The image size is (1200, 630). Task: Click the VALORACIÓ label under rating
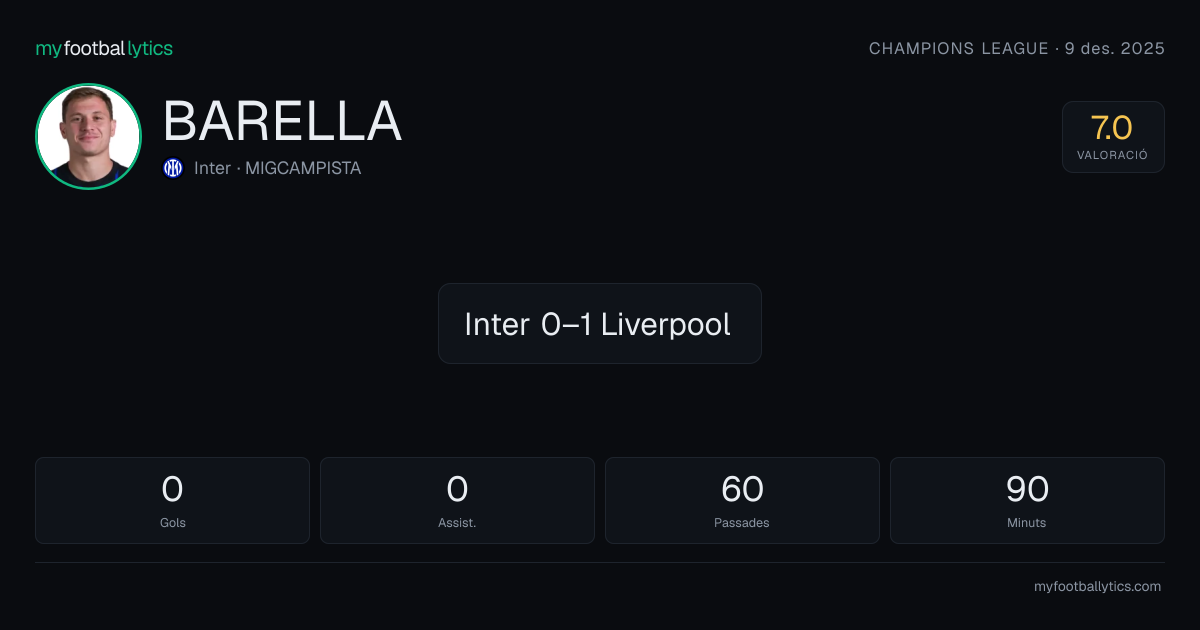coord(1113,156)
